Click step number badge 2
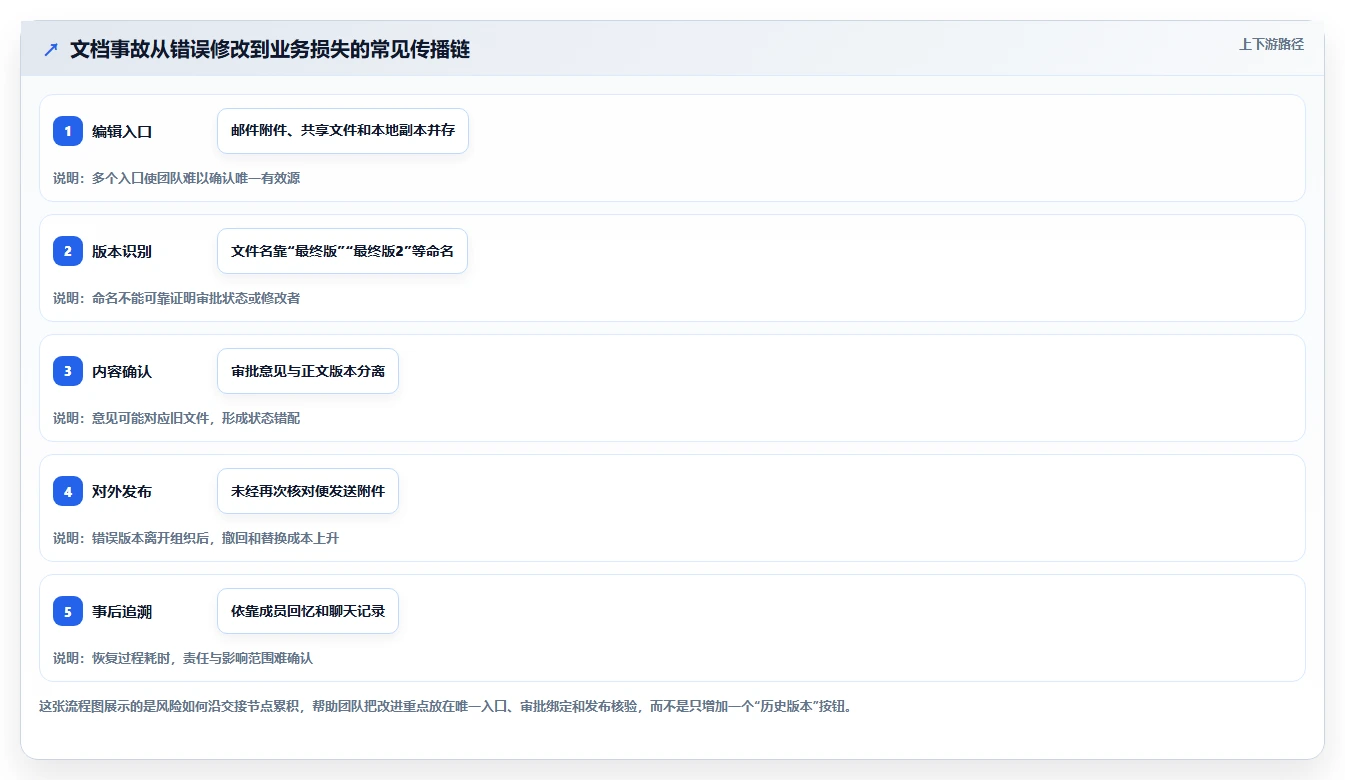 click(68, 251)
